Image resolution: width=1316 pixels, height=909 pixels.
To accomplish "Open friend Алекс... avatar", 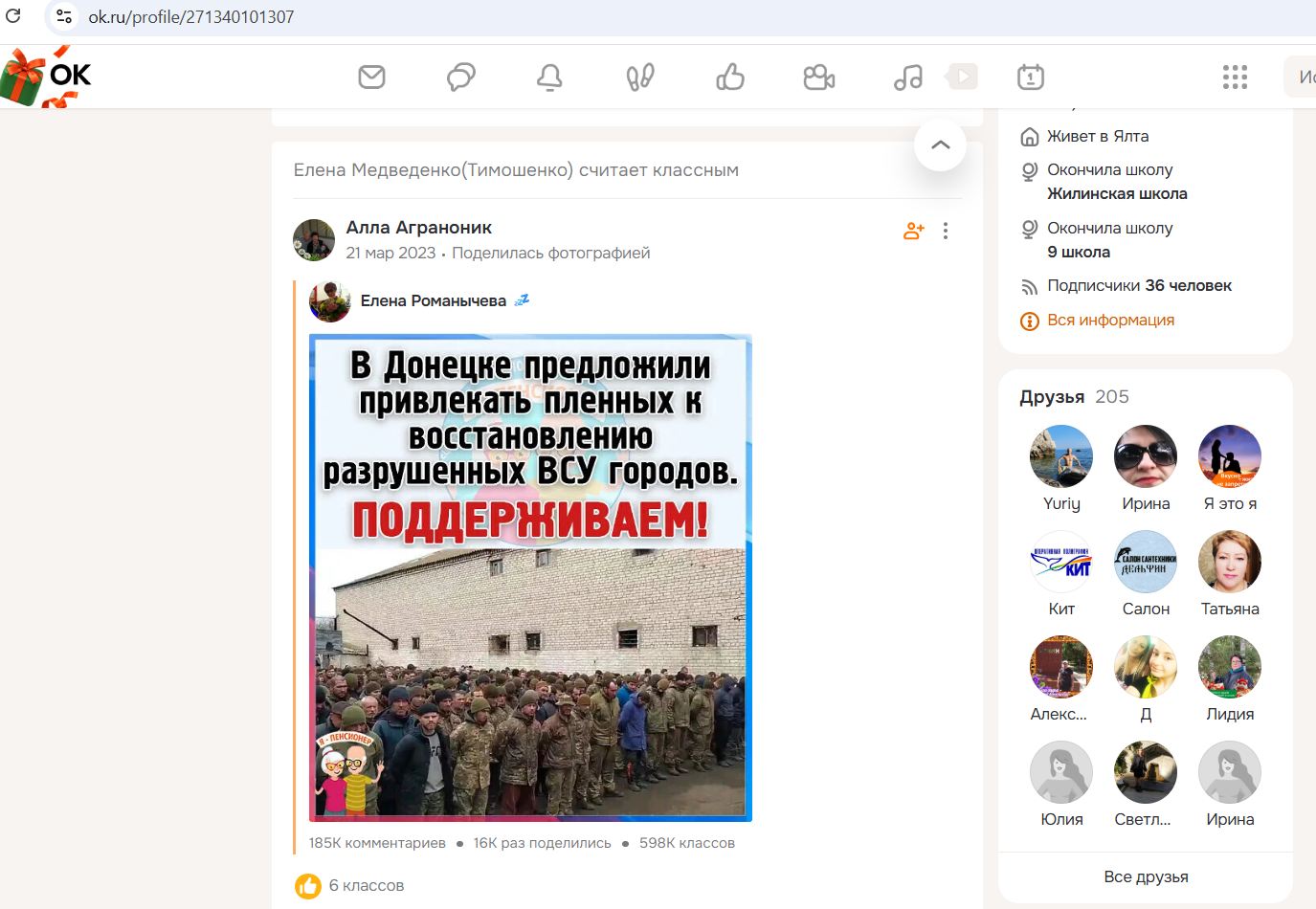I will click(x=1061, y=667).
